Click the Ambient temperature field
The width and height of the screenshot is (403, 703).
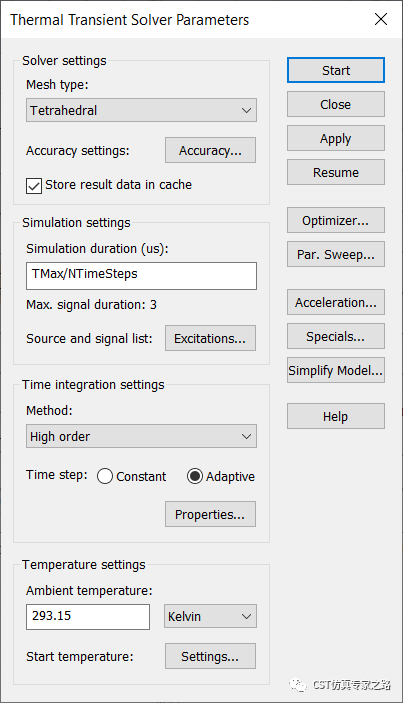(x=88, y=616)
